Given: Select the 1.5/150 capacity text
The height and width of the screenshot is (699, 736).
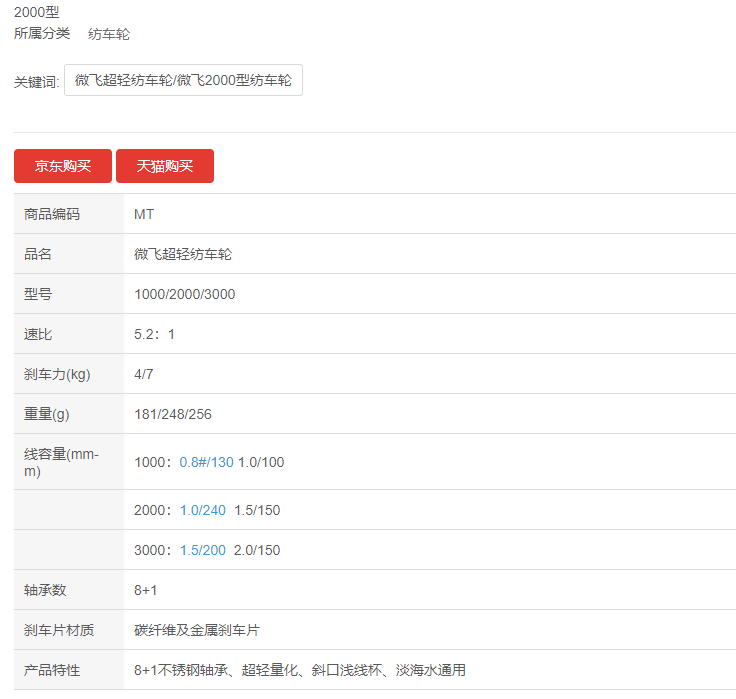Looking at the screenshot, I should tap(257, 510).
